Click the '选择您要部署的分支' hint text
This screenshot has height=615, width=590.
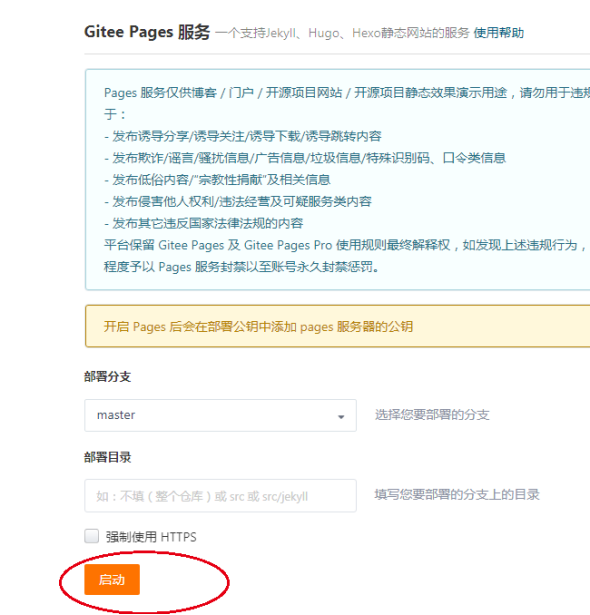pyautogui.click(x=432, y=415)
